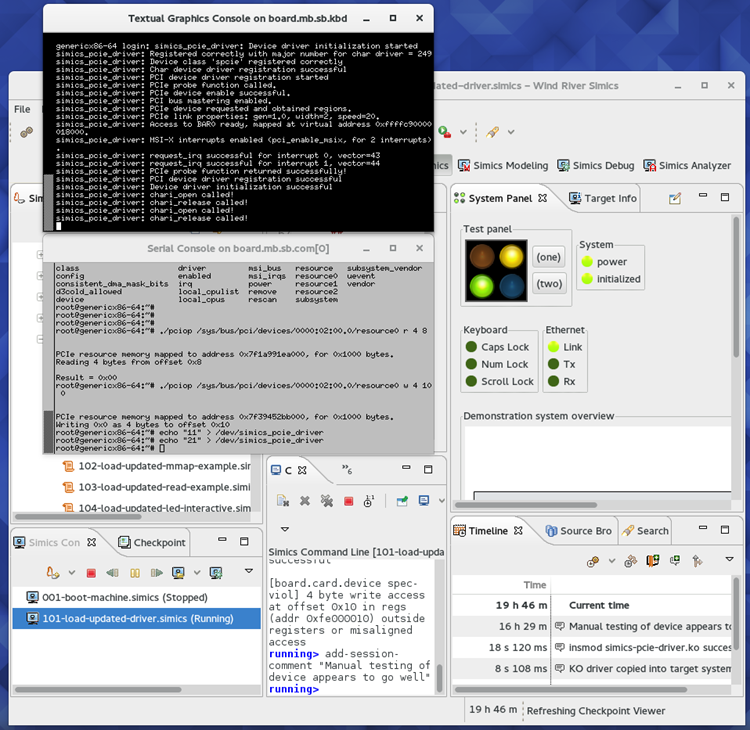Image resolution: width=750 pixels, height=730 pixels.
Task: Click the System Panel horizontal scrollbar
Action: pyautogui.click(x=526, y=505)
